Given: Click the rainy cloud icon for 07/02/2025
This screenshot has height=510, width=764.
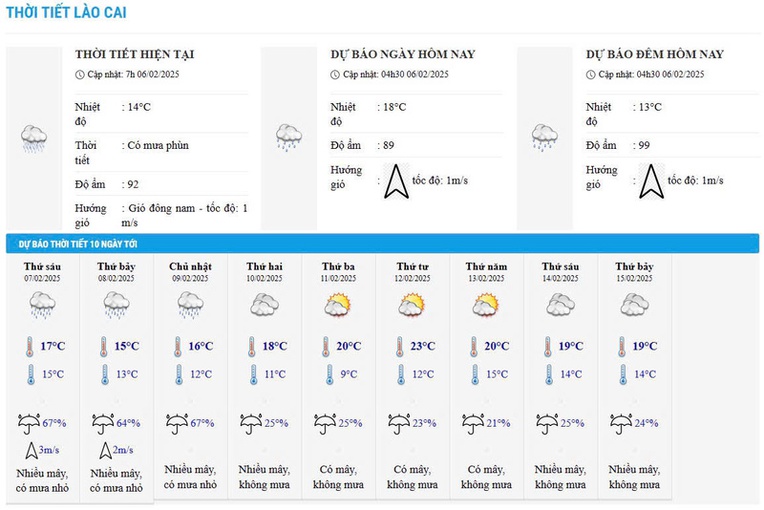Looking at the screenshot, I should (x=42, y=305).
